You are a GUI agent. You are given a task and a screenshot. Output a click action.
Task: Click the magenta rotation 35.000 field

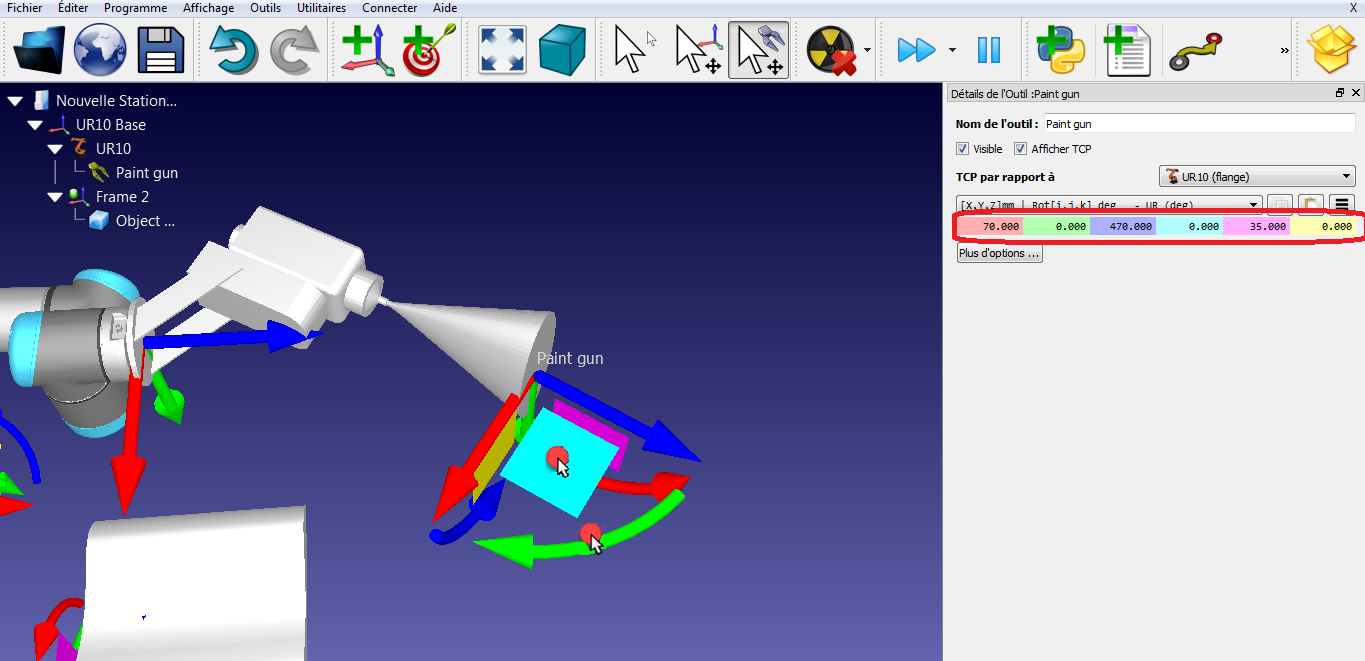point(1256,227)
